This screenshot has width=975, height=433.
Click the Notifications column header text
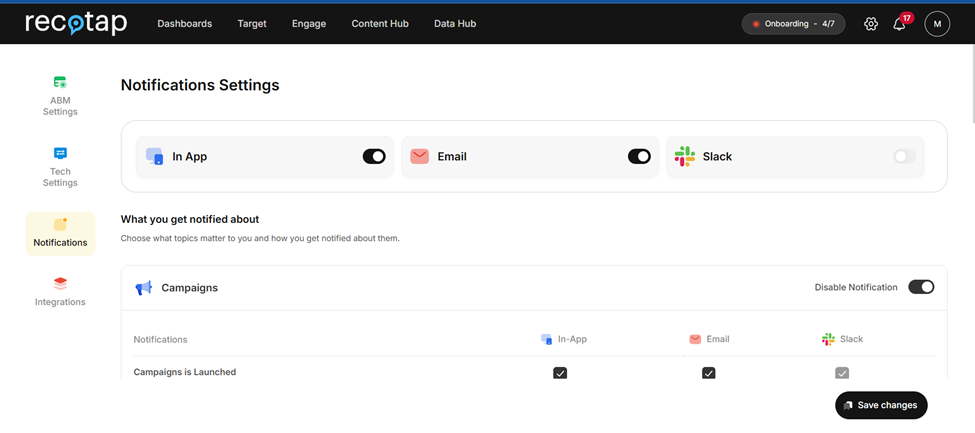pyautogui.click(x=160, y=340)
